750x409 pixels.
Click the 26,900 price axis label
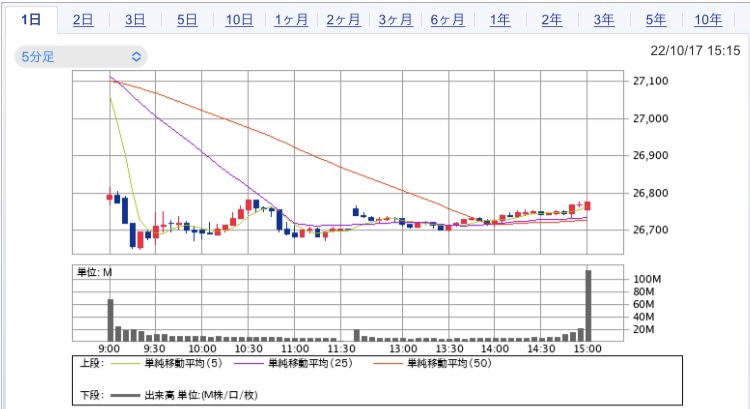click(x=651, y=155)
